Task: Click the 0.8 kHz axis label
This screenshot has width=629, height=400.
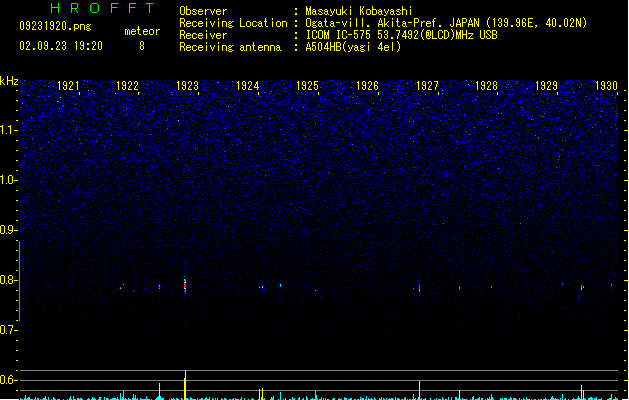Action: 9,280
